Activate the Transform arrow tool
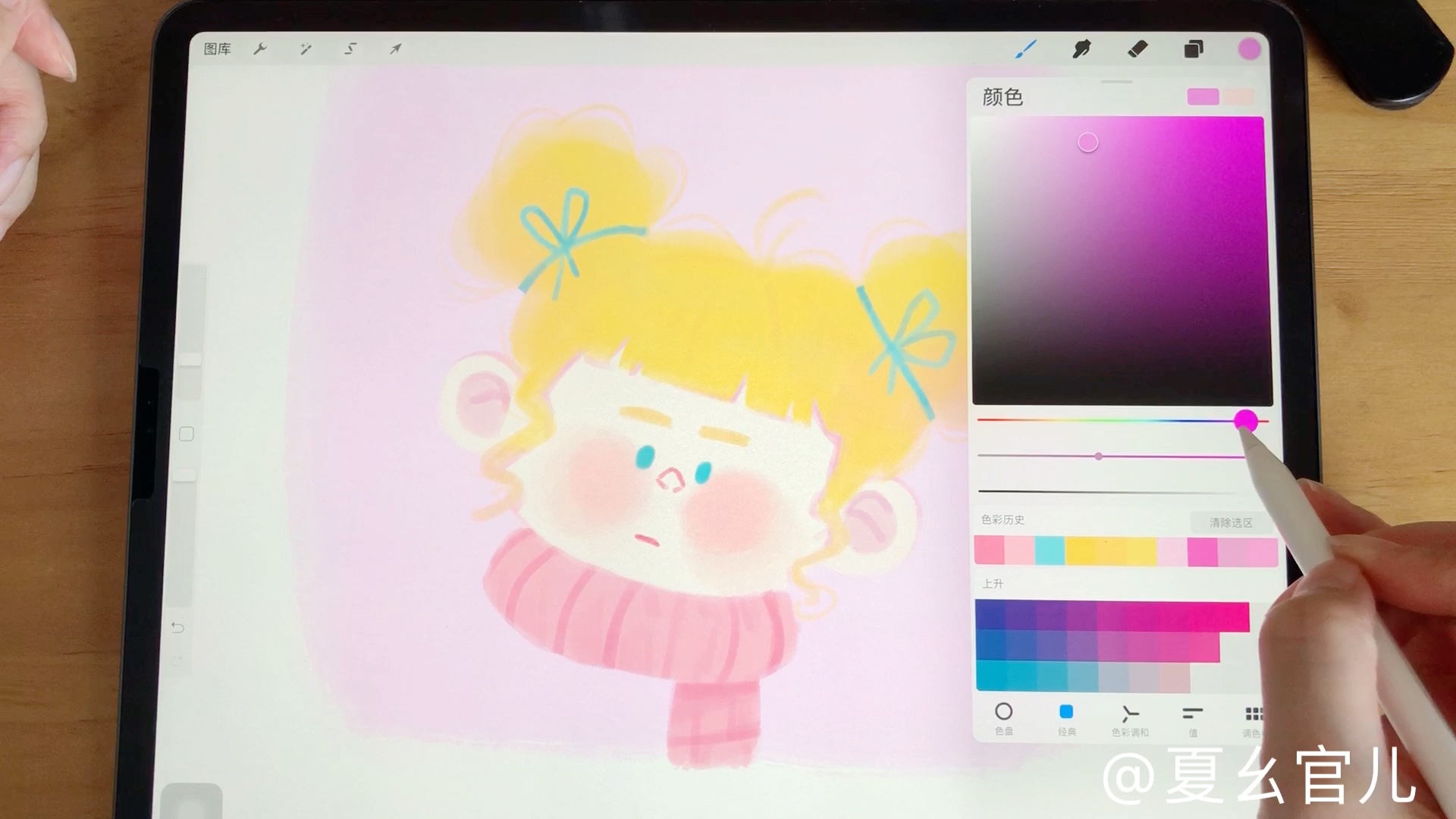1456x819 pixels. [394, 49]
